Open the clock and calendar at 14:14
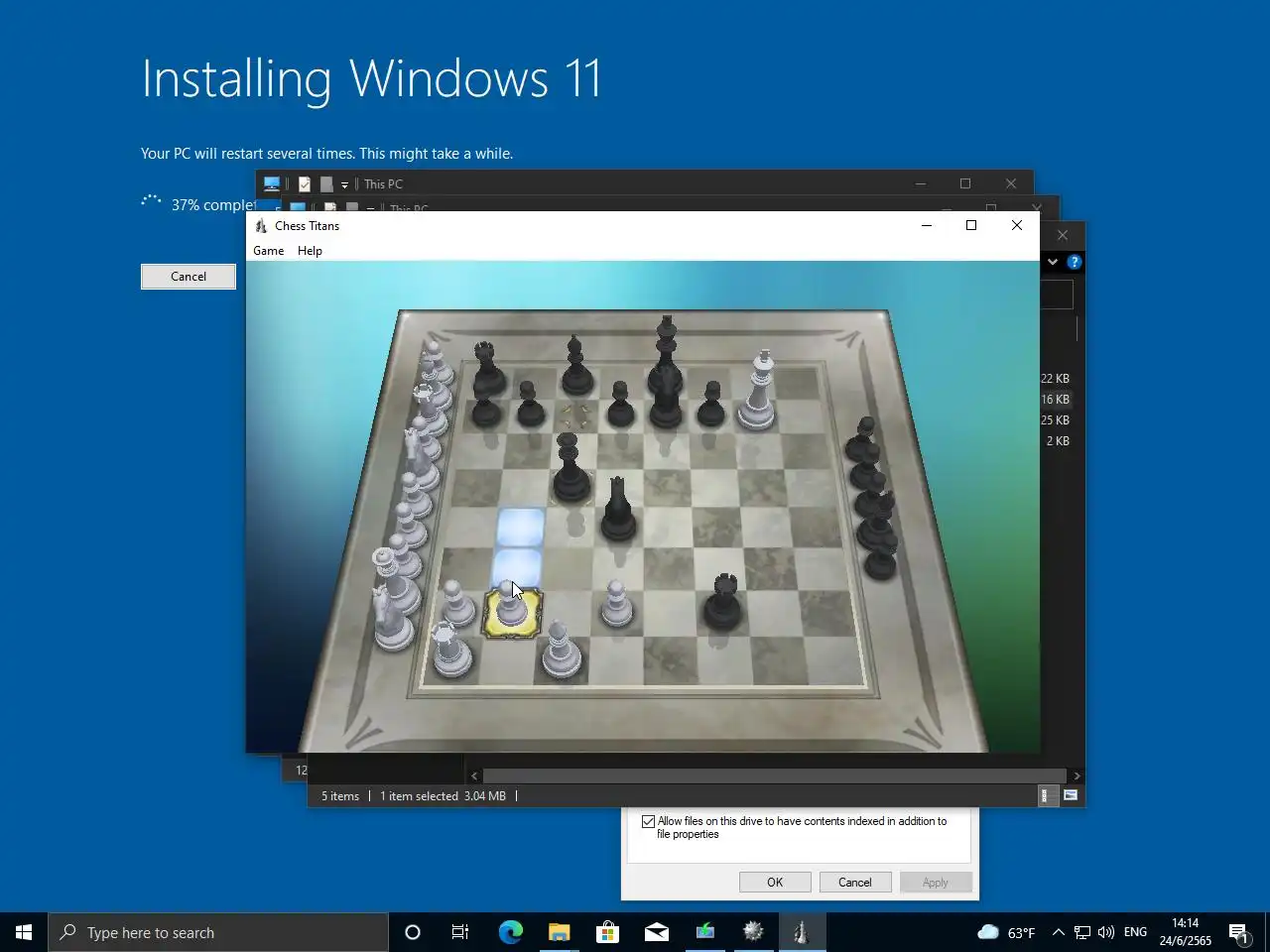This screenshot has width=1270, height=952. pos(1186,932)
